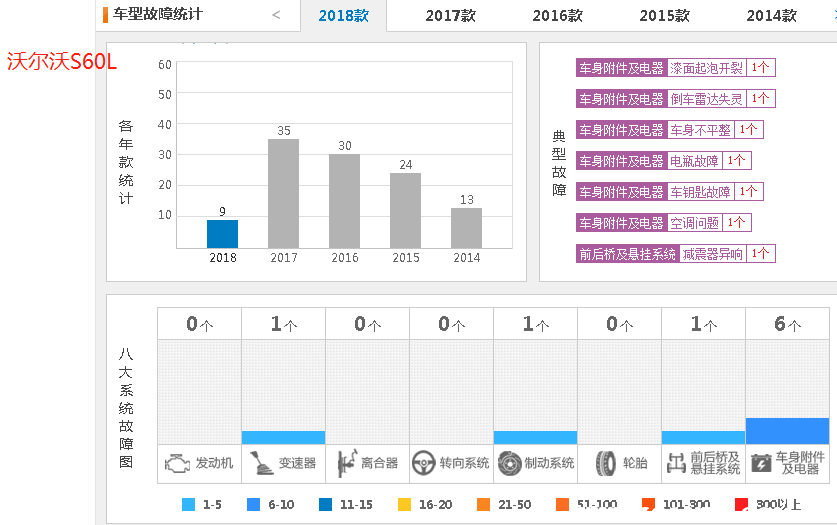This screenshot has height=525, width=837.
Task: Click the gray 2017 bar showing 35
Action: coord(283,193)
